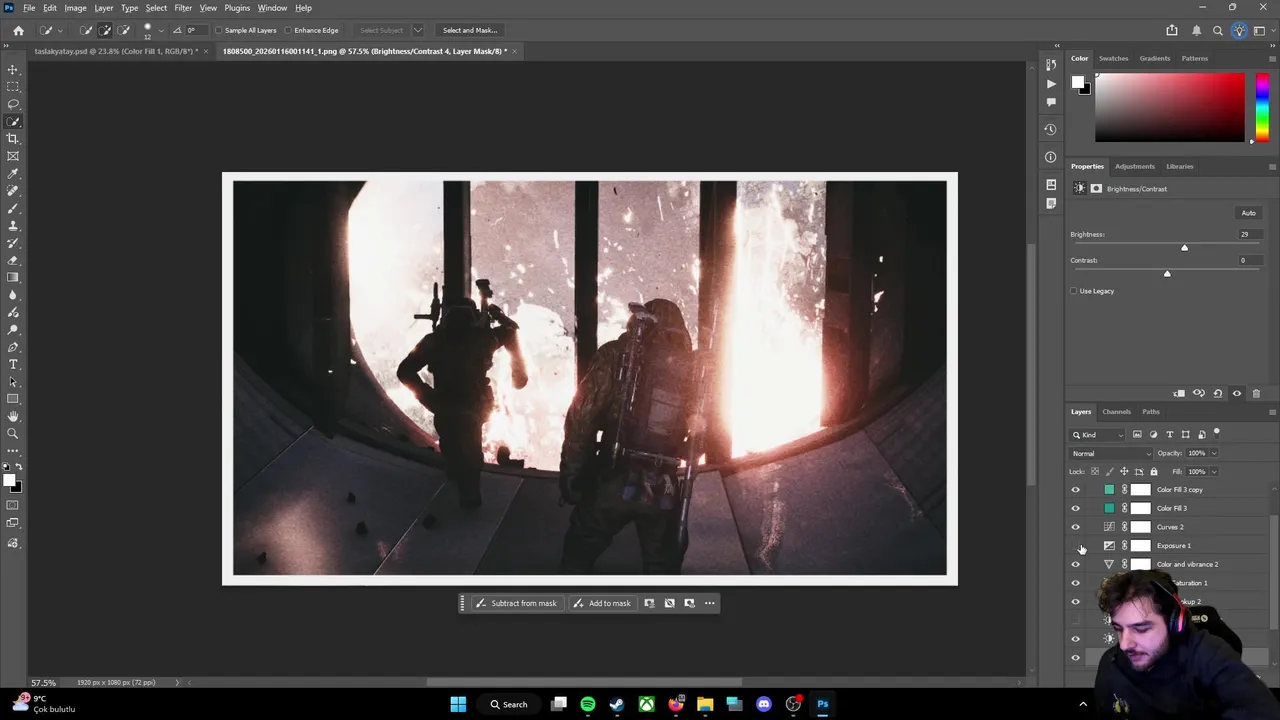Switch to the Adjustments tab

(1134, 166)
